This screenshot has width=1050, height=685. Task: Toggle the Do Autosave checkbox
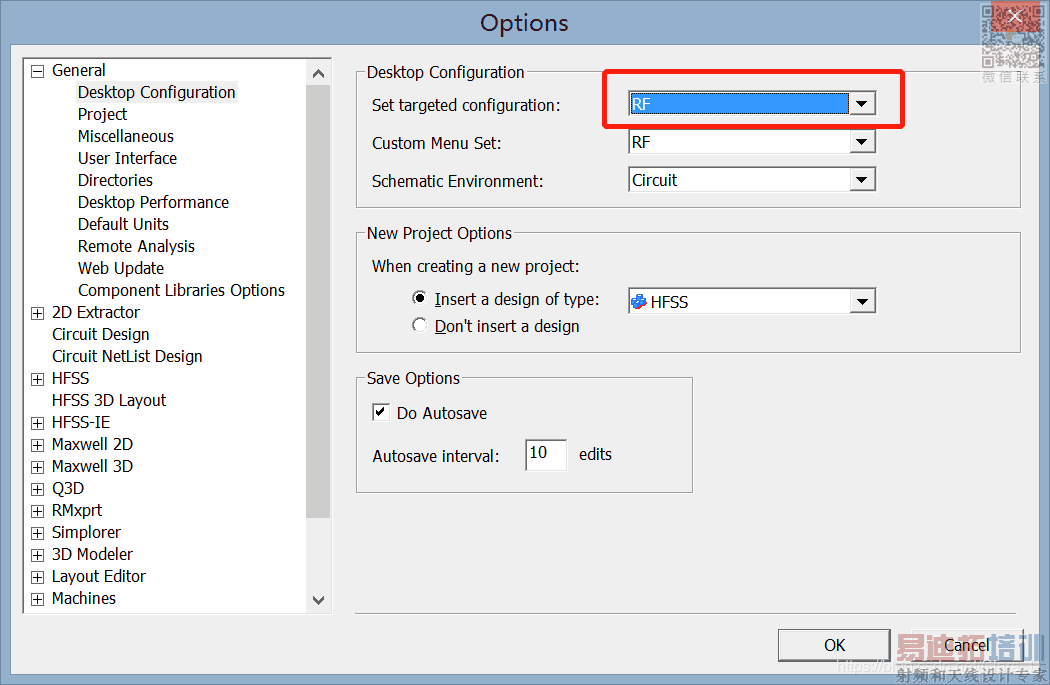coord(381,412)
